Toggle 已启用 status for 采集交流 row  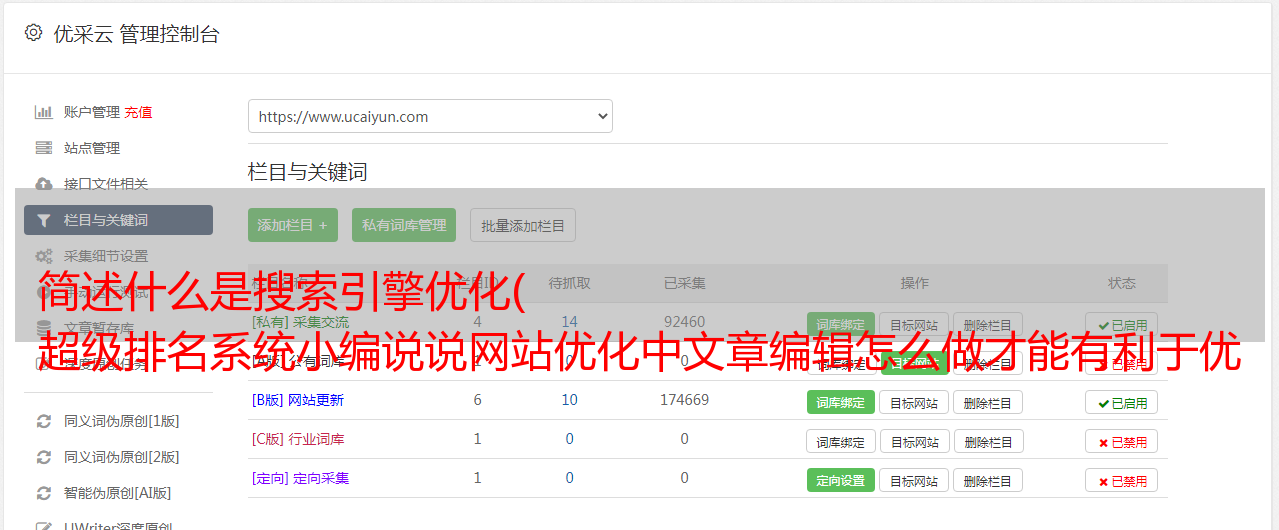[x=1122, y=325]
